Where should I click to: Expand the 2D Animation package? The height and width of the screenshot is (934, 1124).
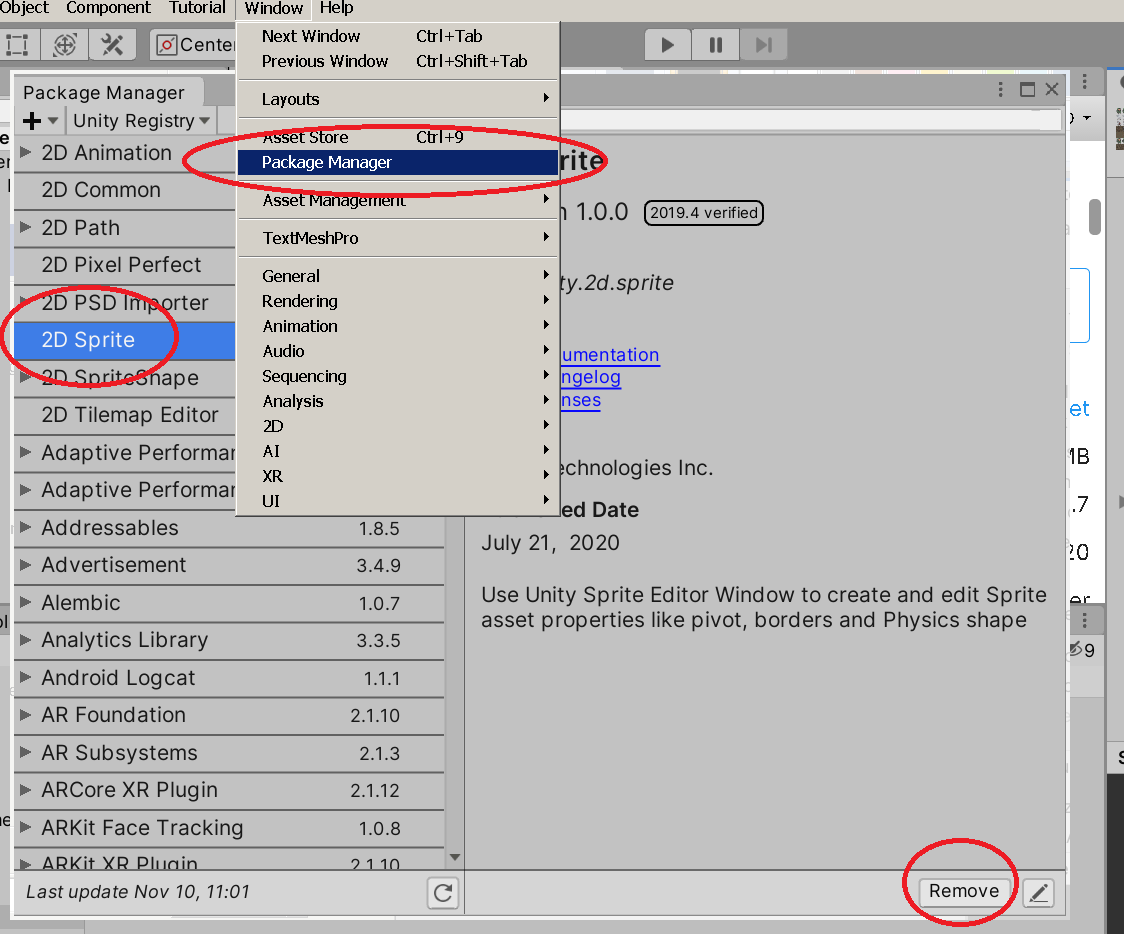click(x=26, y=152)
